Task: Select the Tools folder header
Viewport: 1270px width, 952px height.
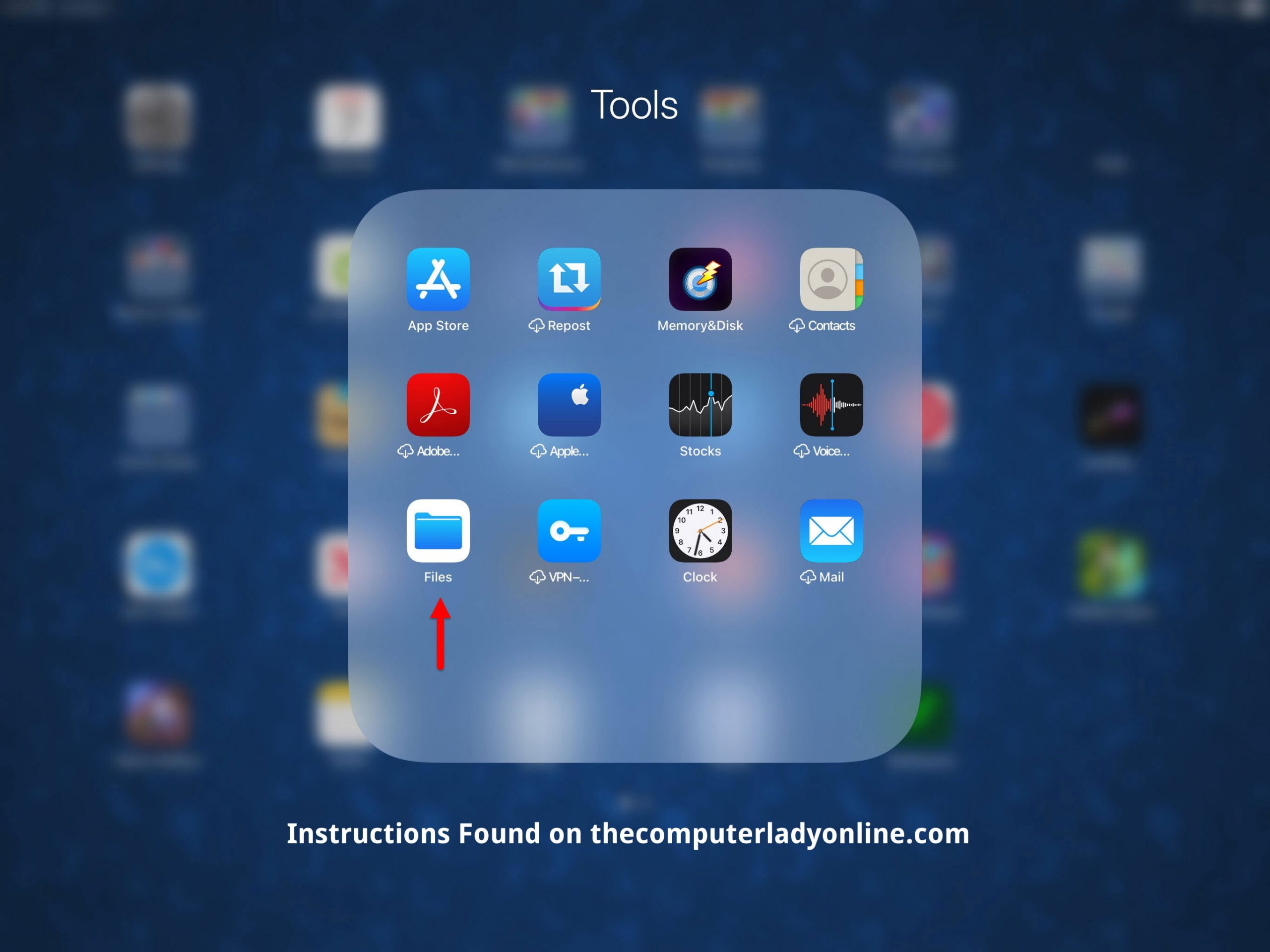Action: pyautogui.click(x=636, y=101)
